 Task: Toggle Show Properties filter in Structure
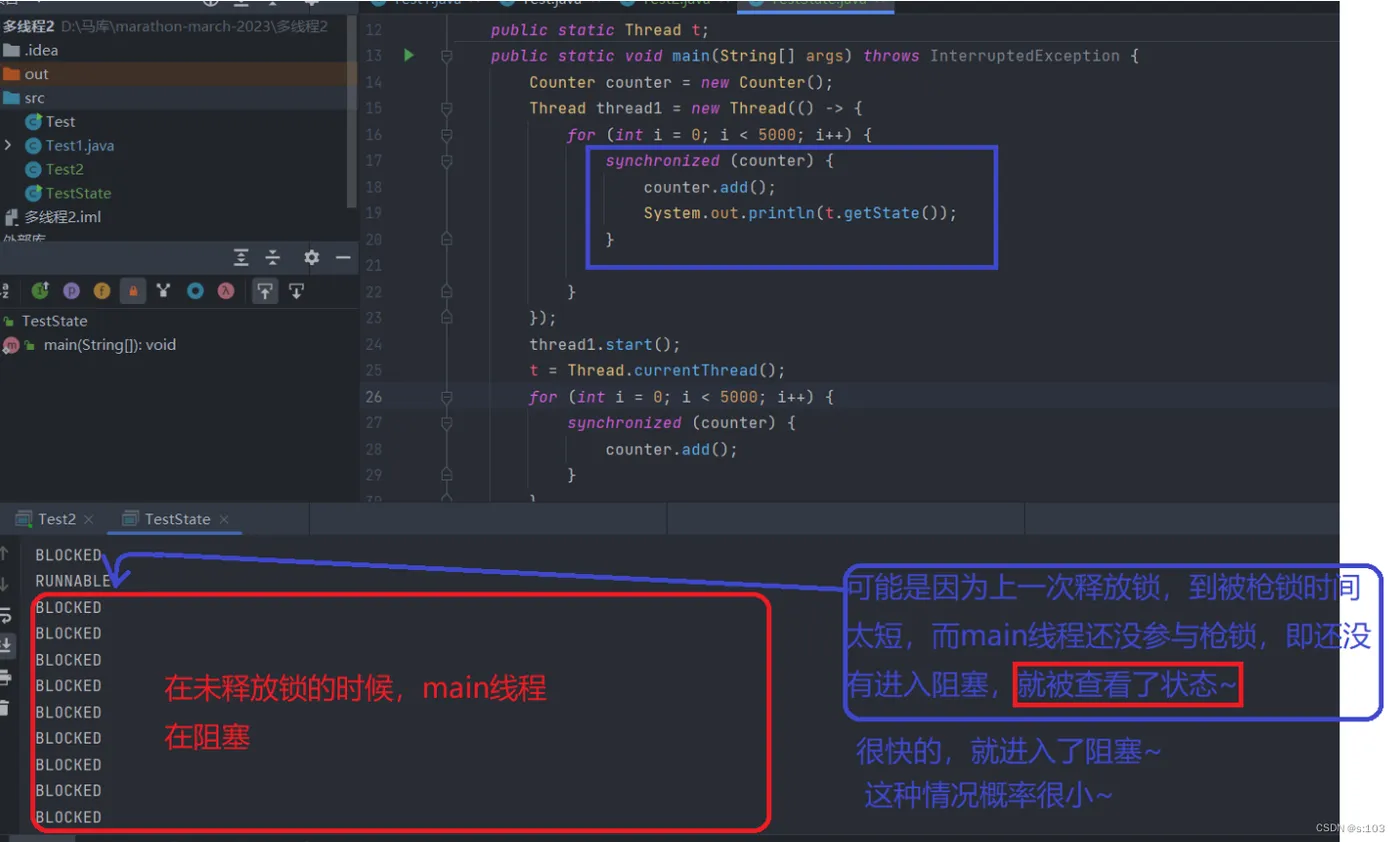pyautogui.click(x=71, y=291)
